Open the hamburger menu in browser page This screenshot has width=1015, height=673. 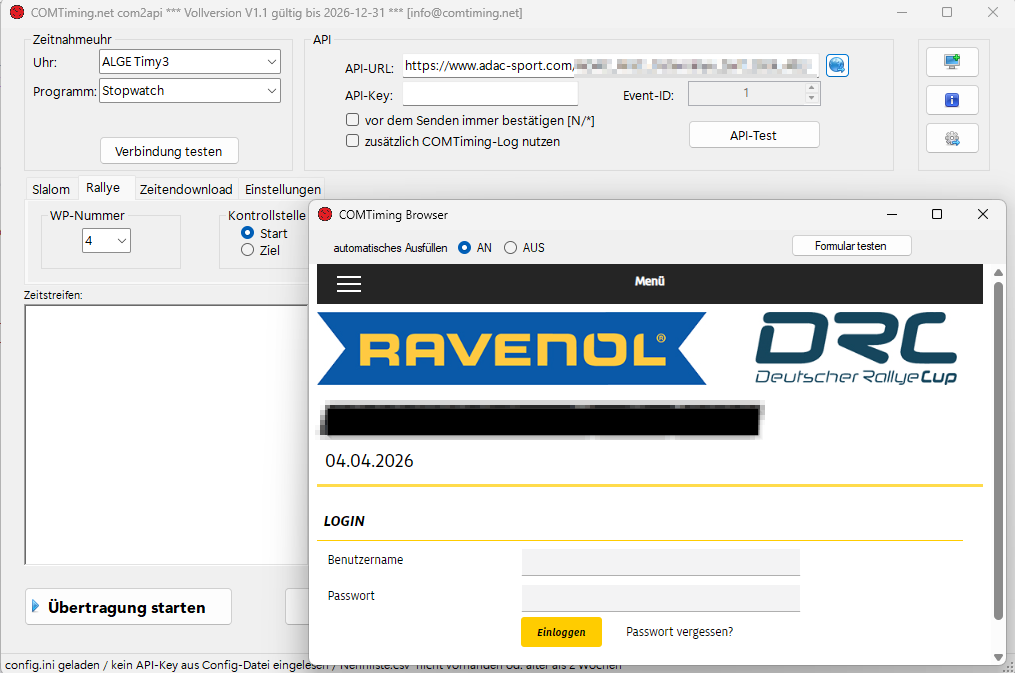click(x=349, y=284)
